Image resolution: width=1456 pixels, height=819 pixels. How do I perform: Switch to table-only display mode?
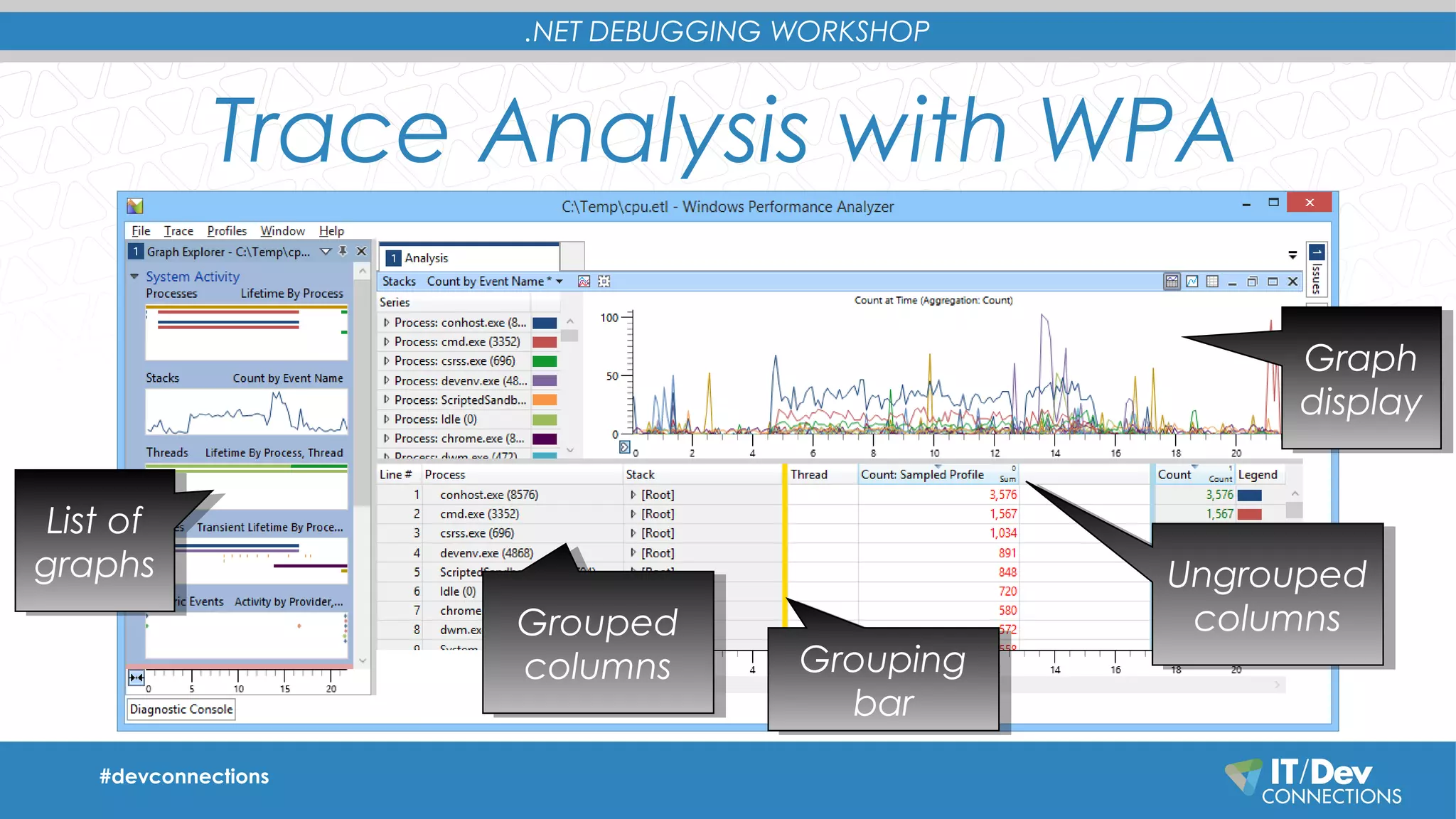click(x=1212, y=282)
